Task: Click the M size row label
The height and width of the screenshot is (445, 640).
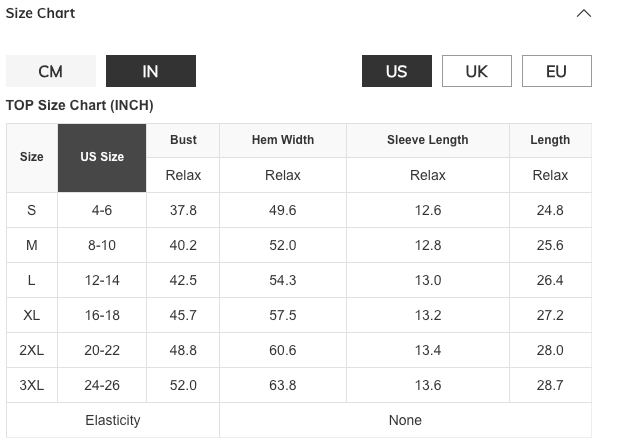Action: pyautogui.click(x=32, y=245)
